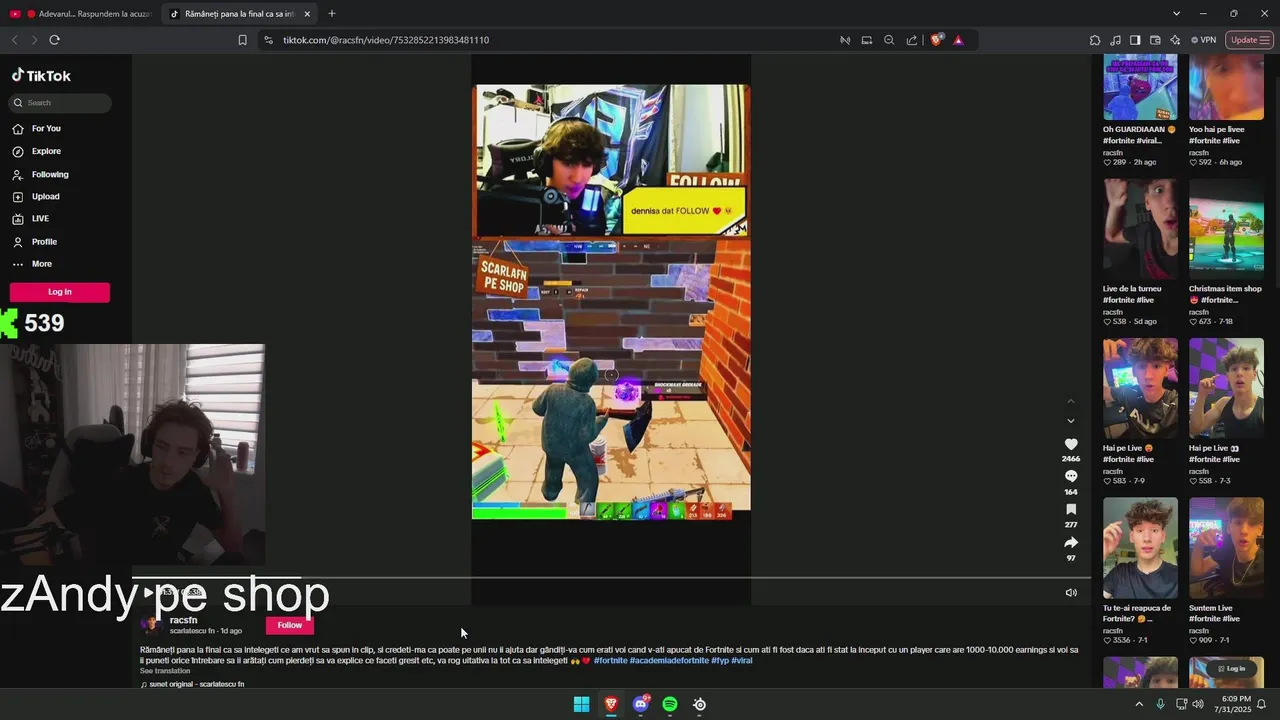Viewport: 1280px width, 720px height.
Task: Open the Windows Start menu
Action: pyautogui.click(x=581, y=704)
